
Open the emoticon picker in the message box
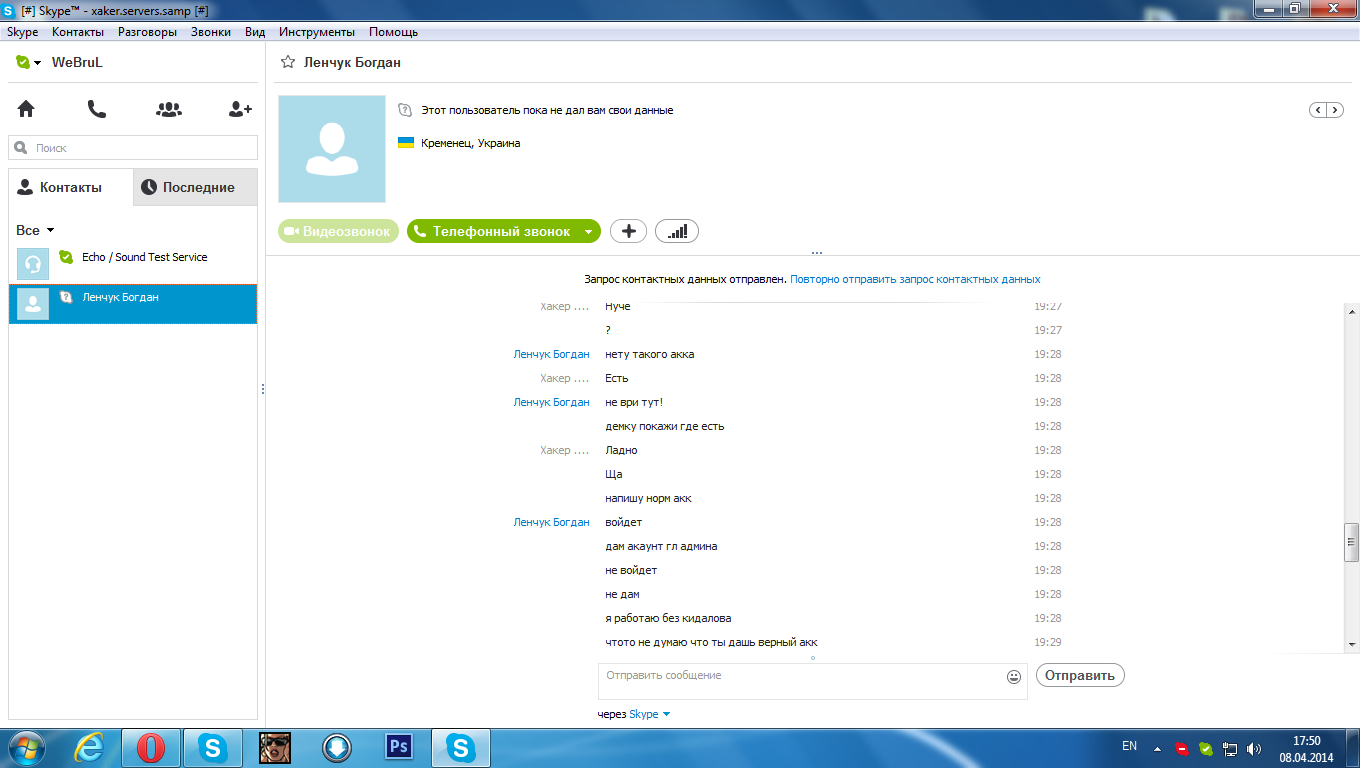click(1013, 677)
